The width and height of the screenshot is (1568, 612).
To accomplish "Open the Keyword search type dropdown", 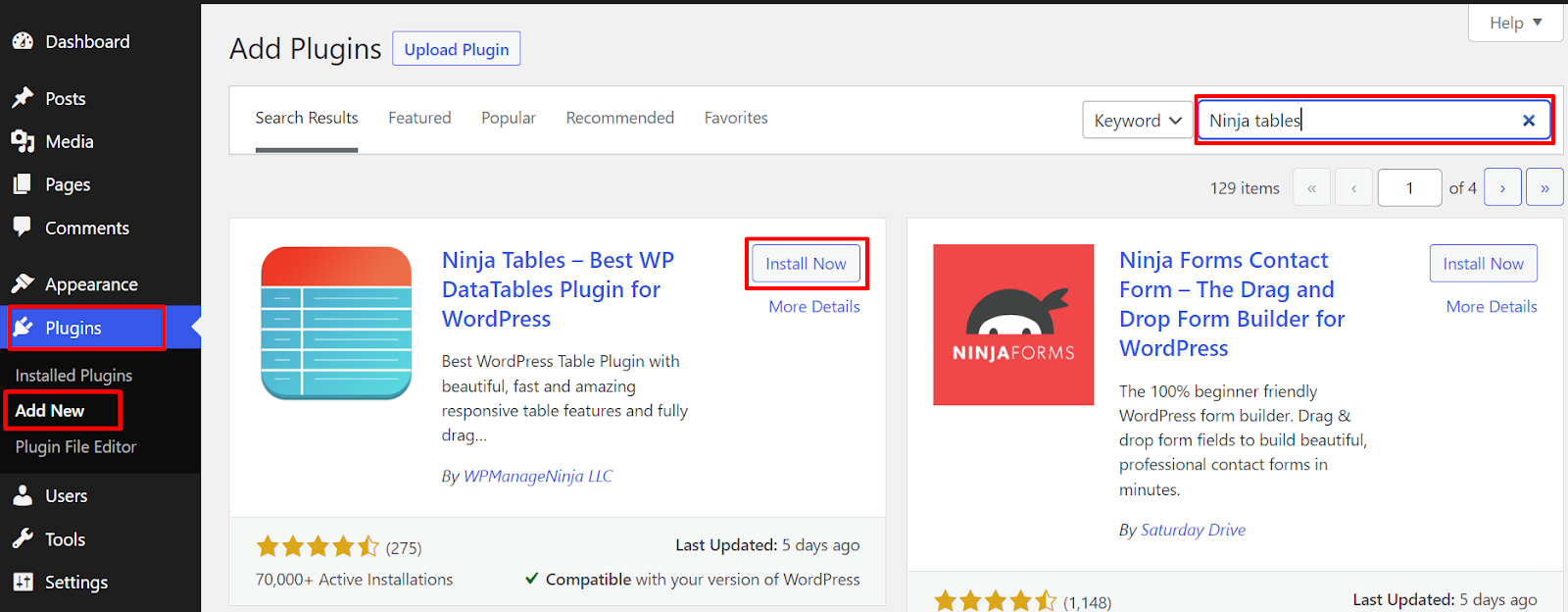I will point(1138,121).
